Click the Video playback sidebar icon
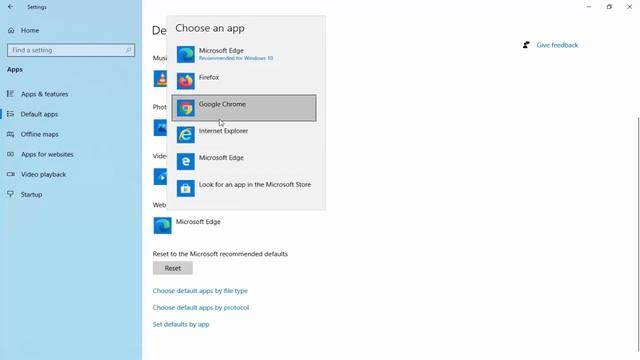The image size is (640, 360). [x=11, y=174]
